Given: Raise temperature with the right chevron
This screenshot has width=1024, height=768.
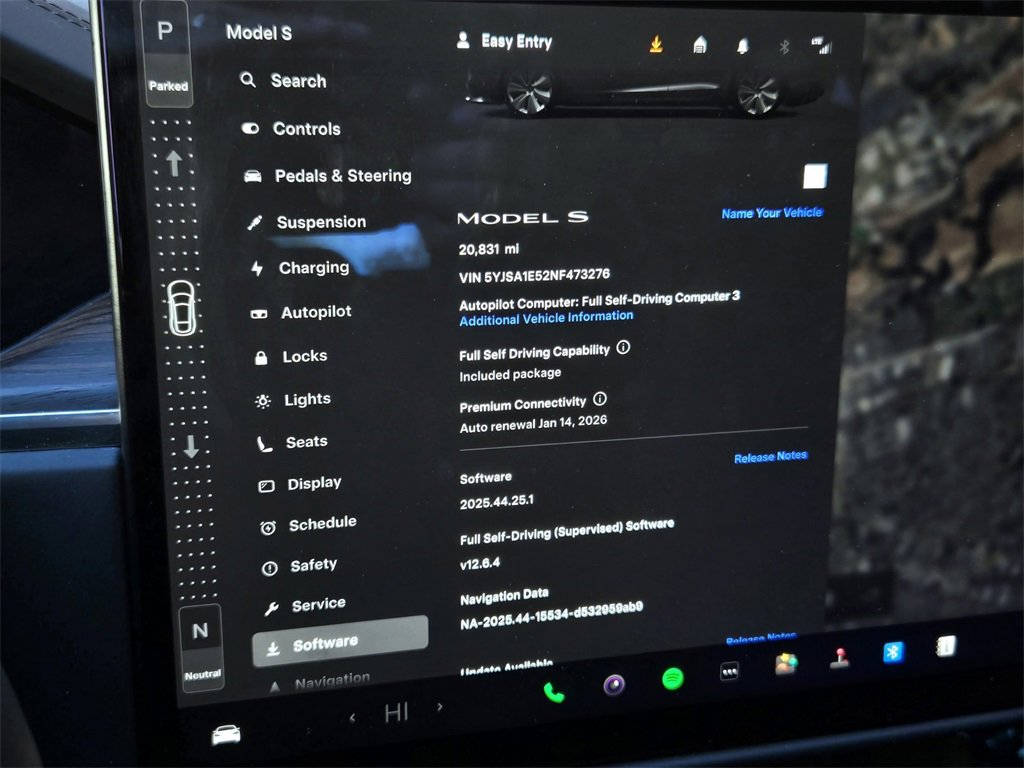Looking at the screenshot, I should click(439, 708).
